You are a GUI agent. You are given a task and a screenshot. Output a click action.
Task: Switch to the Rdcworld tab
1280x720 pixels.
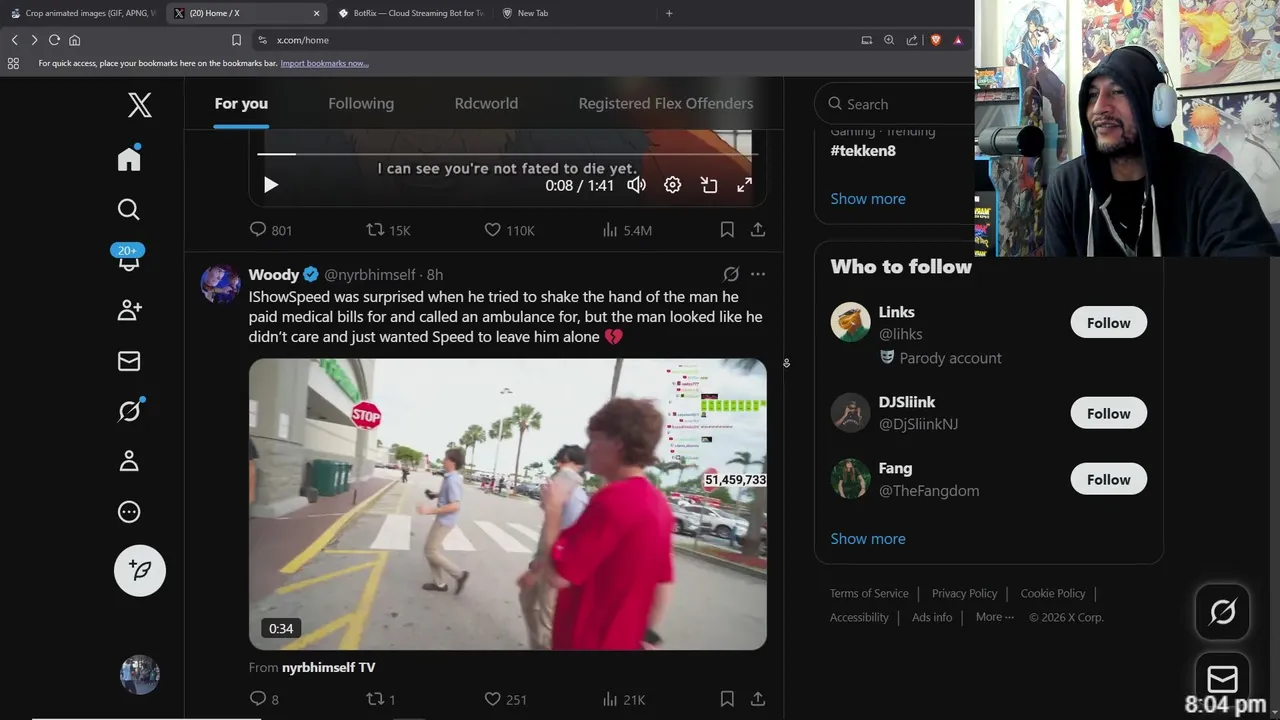pos(486,104)
